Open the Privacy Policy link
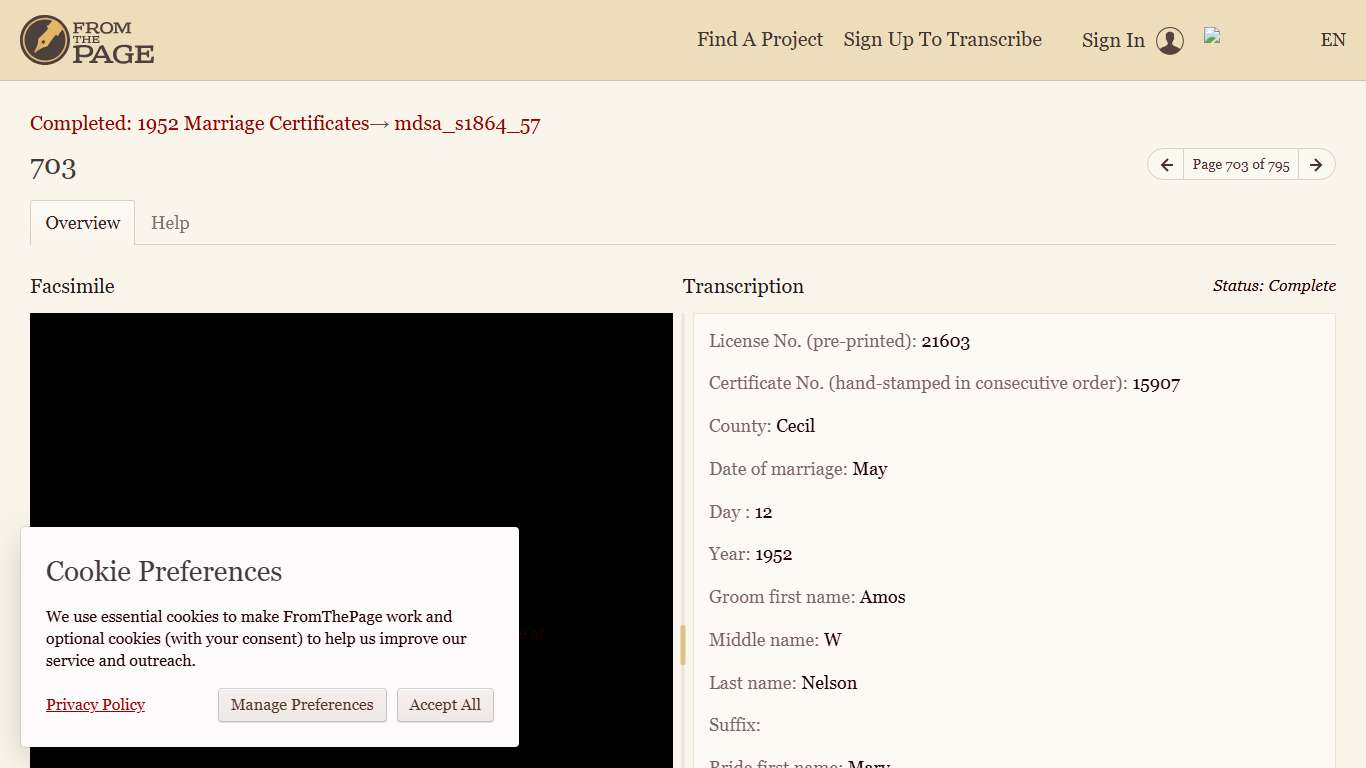The image size is (1366, 768). click(95, 705)
